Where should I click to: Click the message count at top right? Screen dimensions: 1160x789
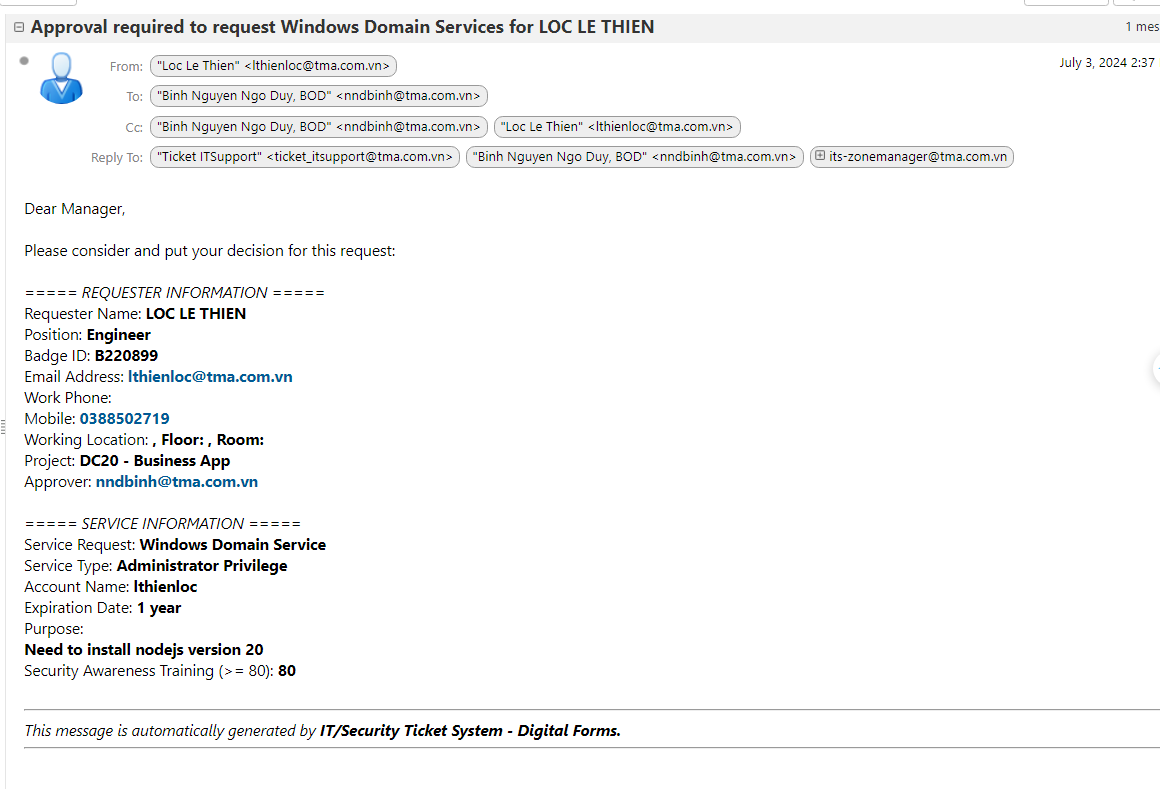1141,27
